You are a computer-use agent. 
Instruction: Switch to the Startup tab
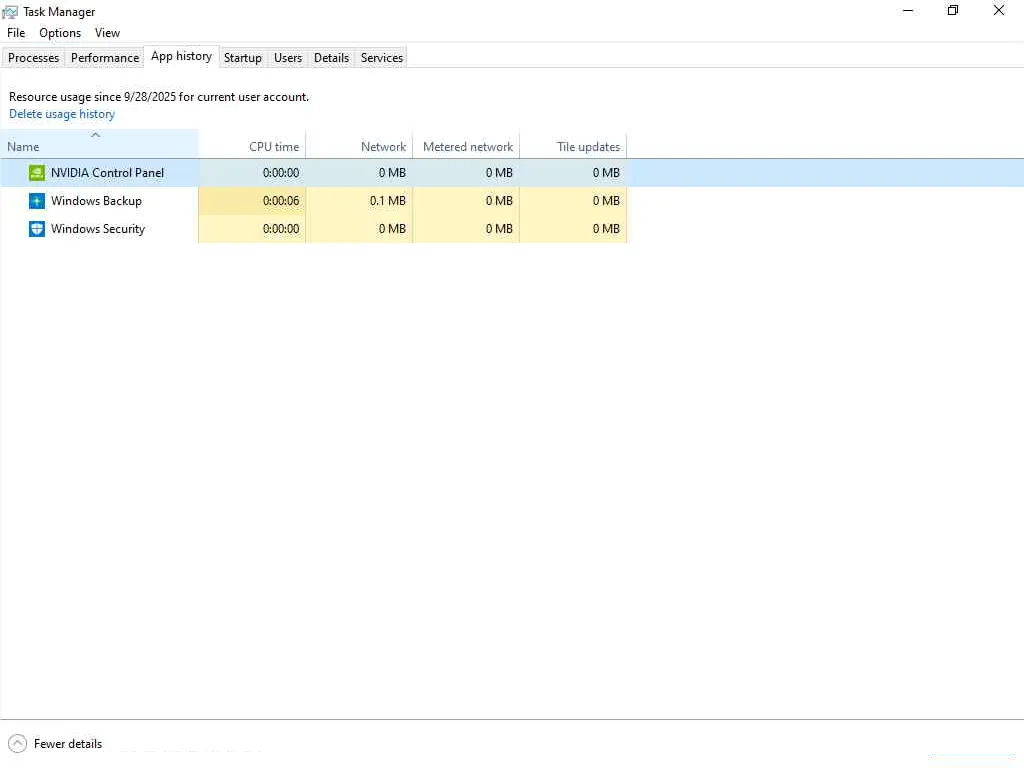click(243, 57)
